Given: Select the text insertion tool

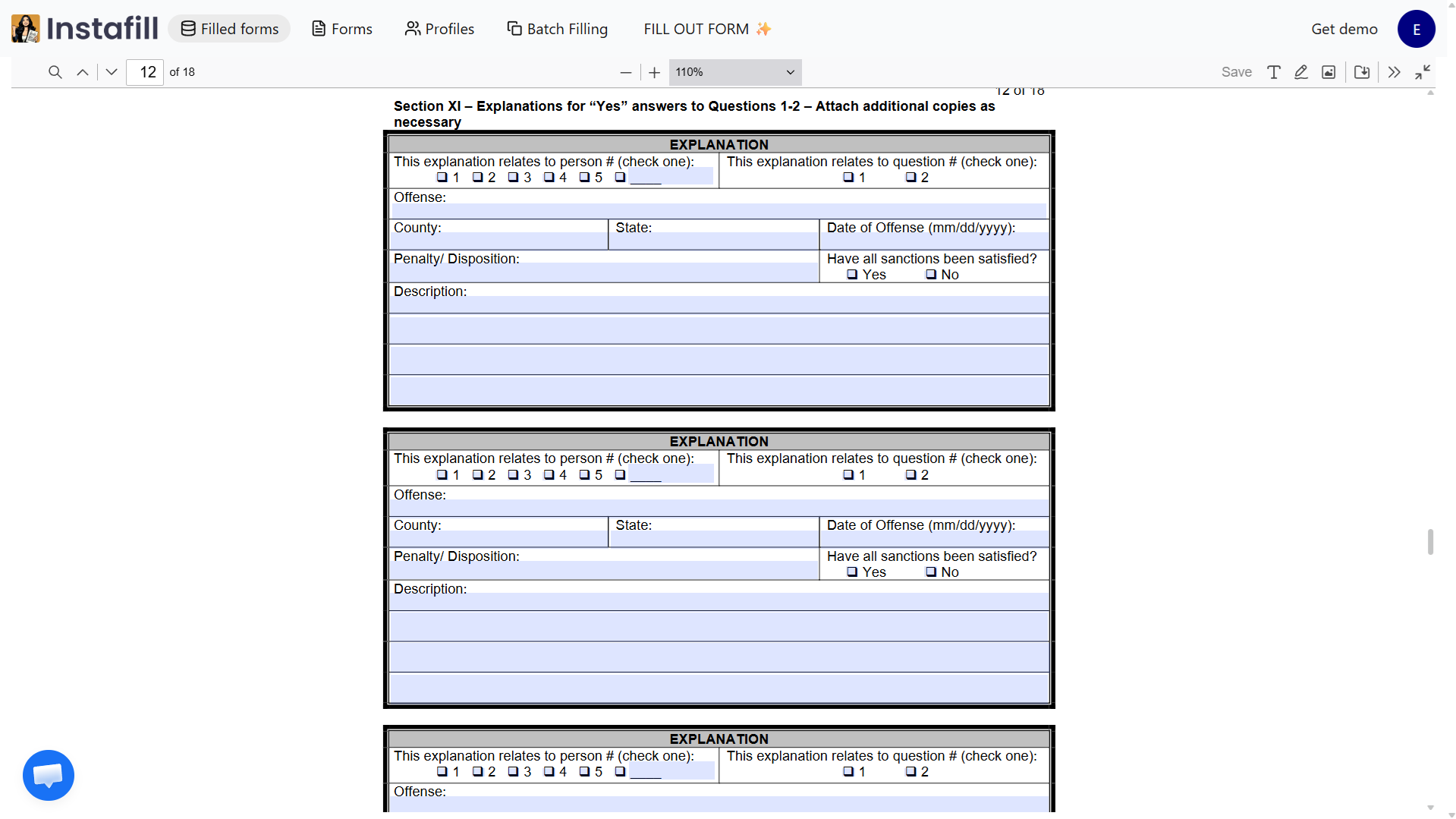Looking at the screenshot, I should point(1273,72).
